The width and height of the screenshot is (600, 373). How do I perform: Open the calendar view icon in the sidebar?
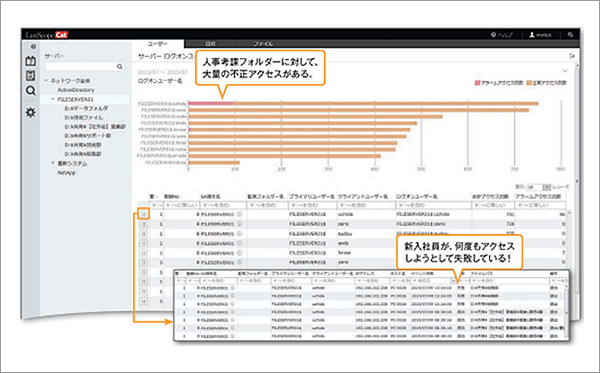[x=31, y=61]
